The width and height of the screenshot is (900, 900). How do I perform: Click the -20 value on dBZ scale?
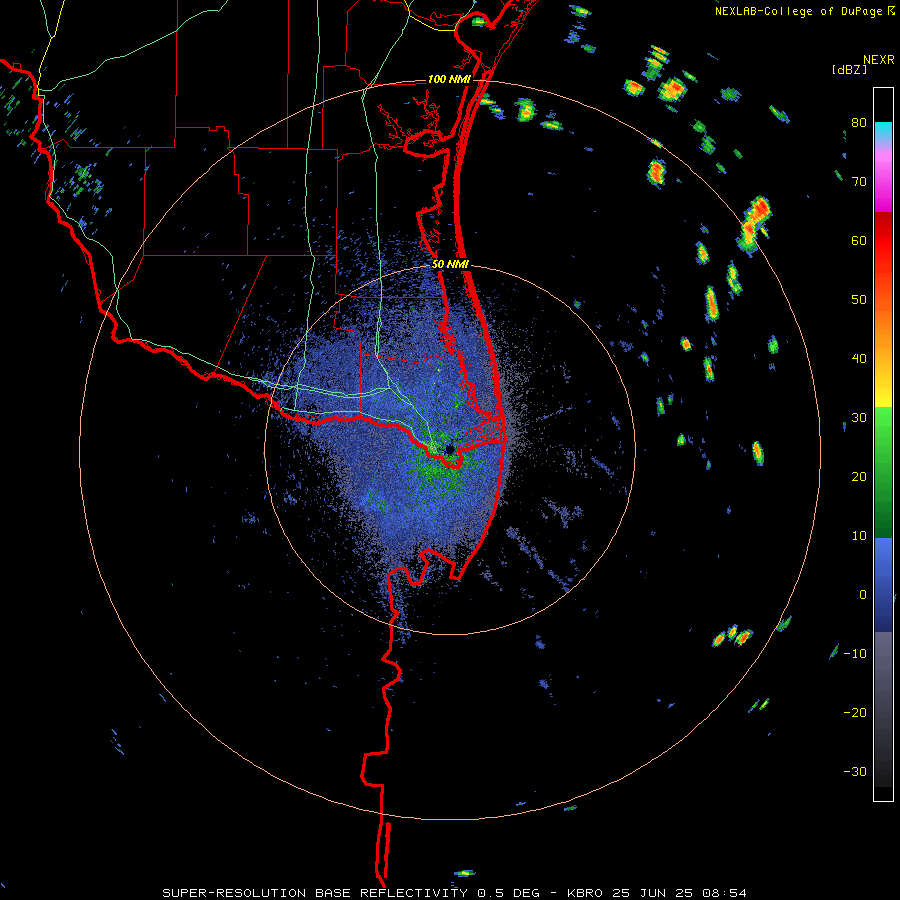(855, 712)
